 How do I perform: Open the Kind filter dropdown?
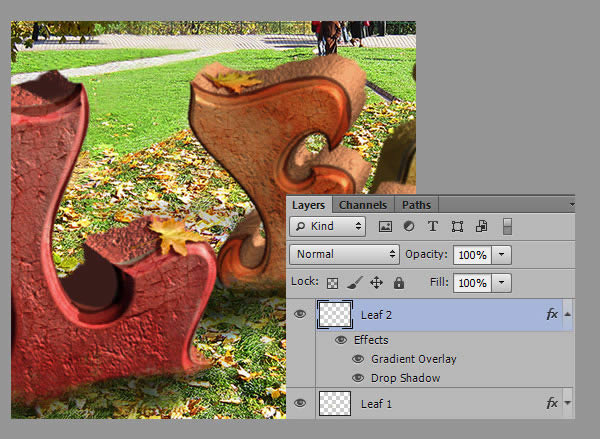tap(328, 227)
